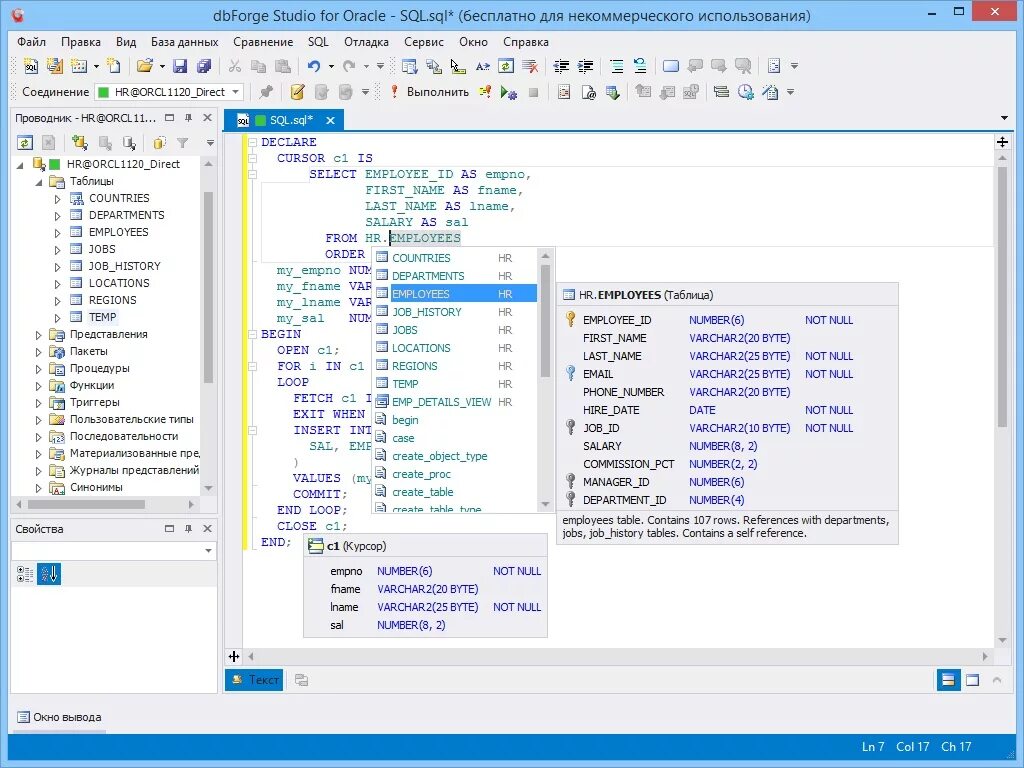Click the Save floppy disk icon
1024x768 pixels.
tap(180, 66)
